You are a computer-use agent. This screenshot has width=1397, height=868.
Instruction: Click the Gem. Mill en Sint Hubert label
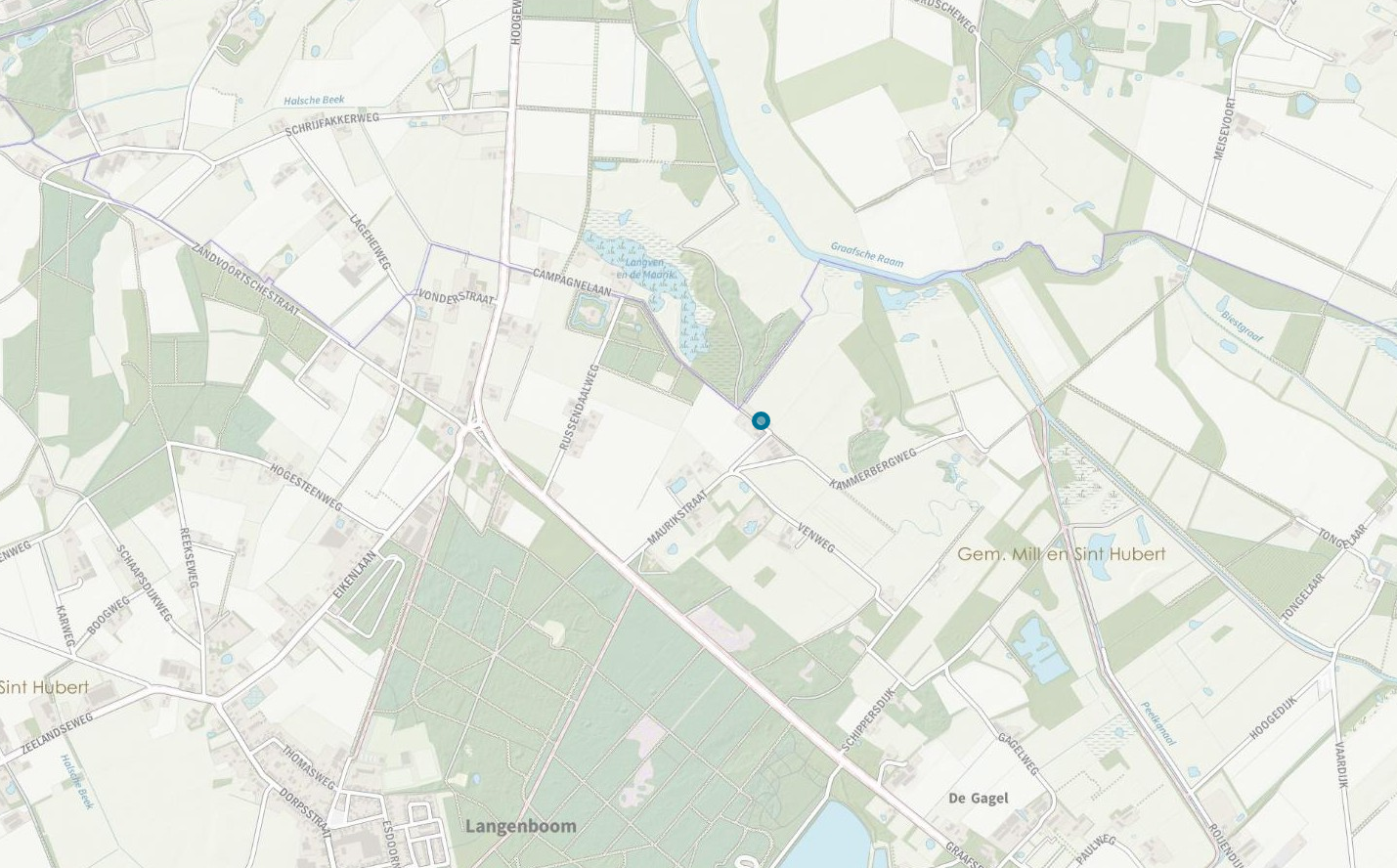coord(1061,554)
